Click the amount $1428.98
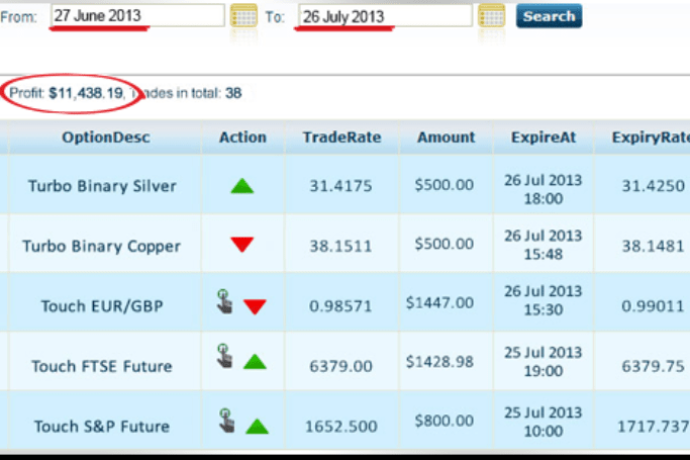690x460 pixels. click(x=440, y=361)
